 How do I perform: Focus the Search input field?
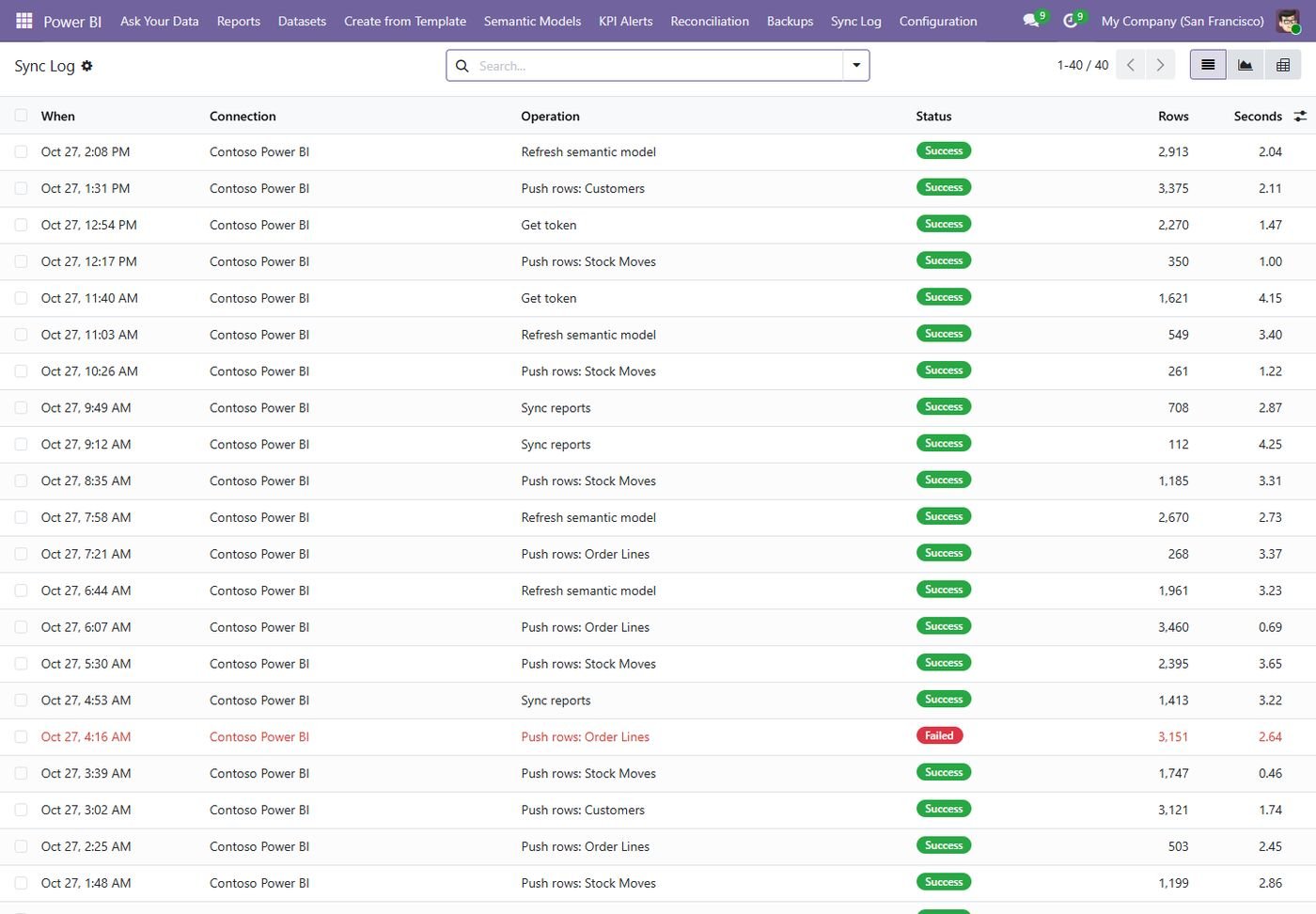658,66
